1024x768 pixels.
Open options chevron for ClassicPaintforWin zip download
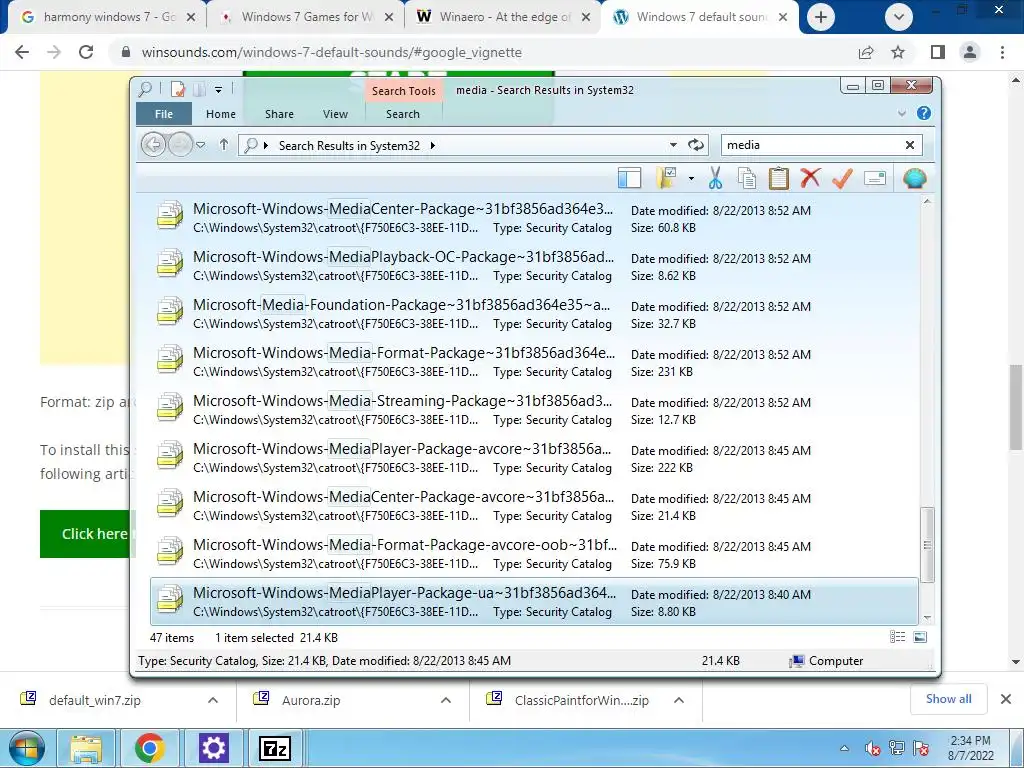(679, 700)
